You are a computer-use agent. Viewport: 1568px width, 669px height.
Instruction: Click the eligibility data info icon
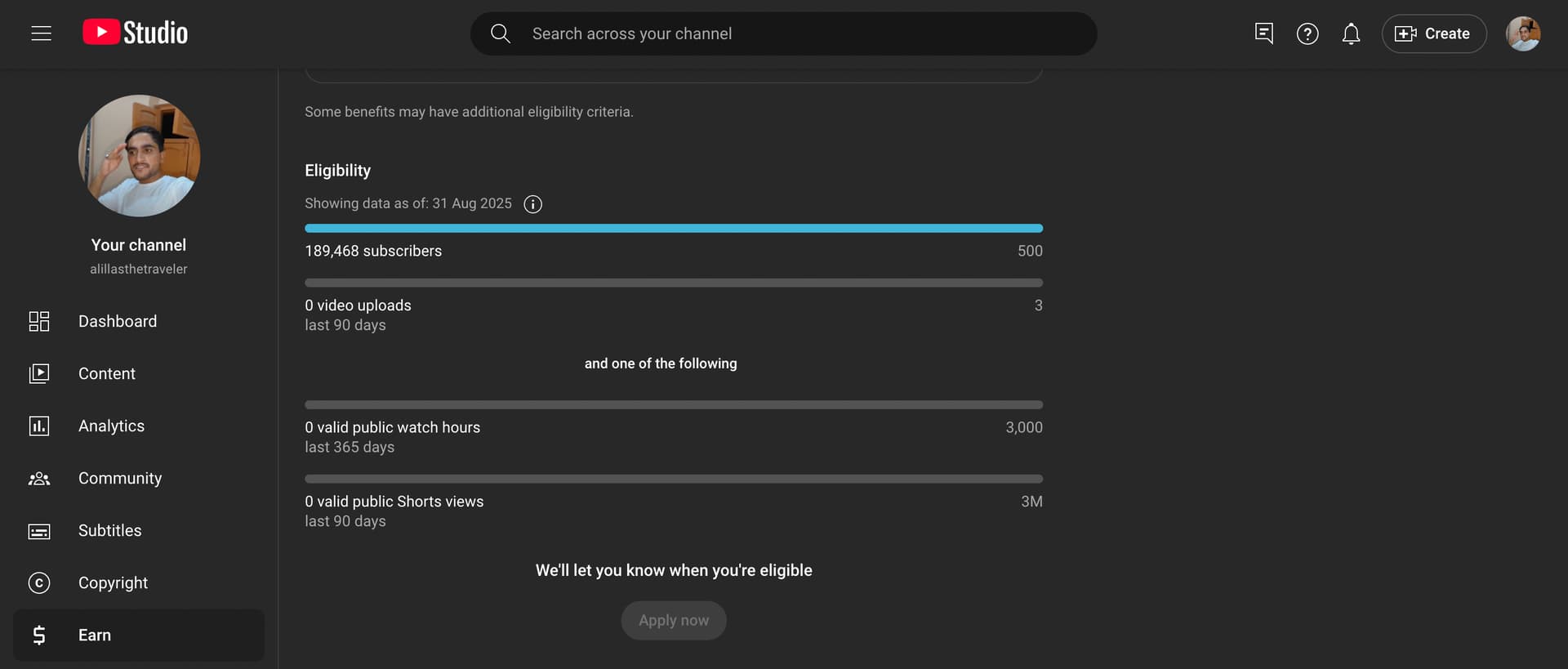pos(532,204)
